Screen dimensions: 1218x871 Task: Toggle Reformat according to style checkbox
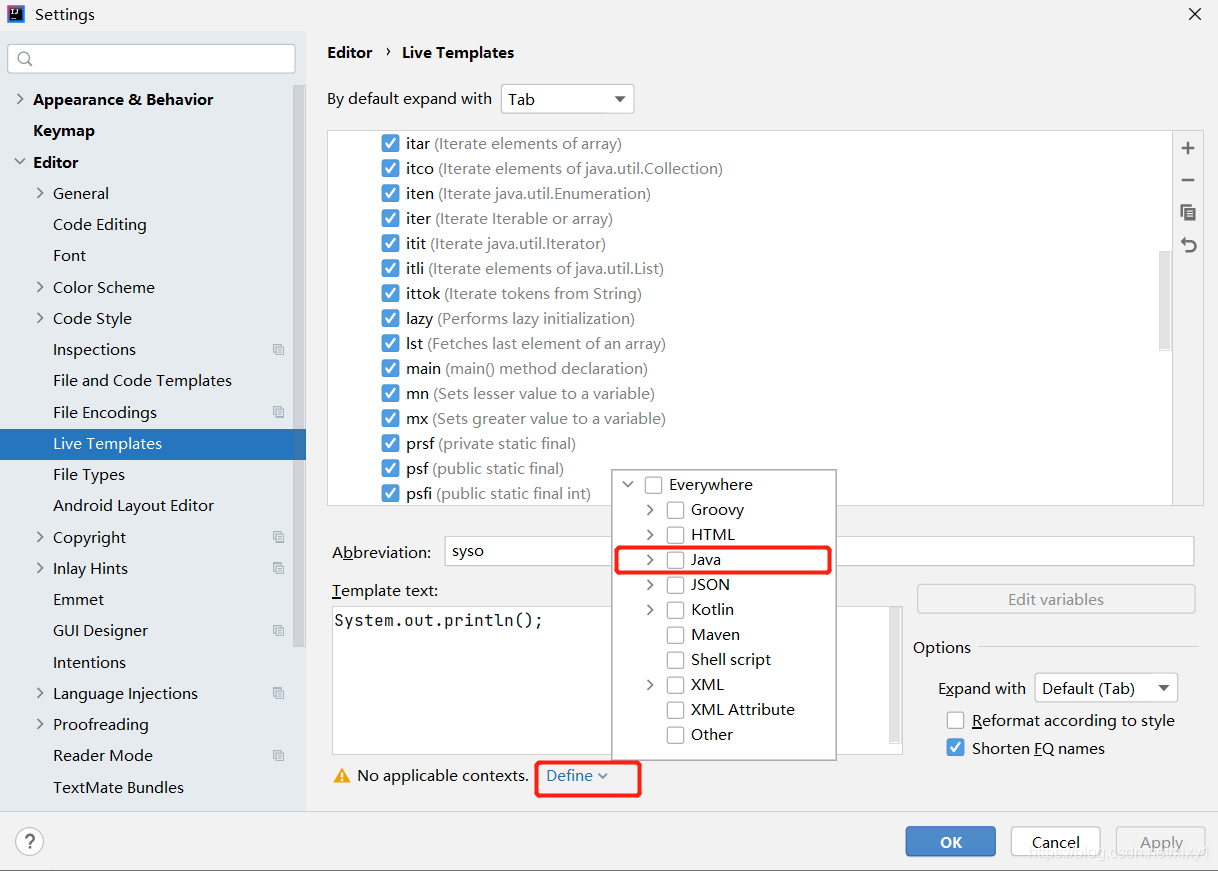(x=956, y=720)
